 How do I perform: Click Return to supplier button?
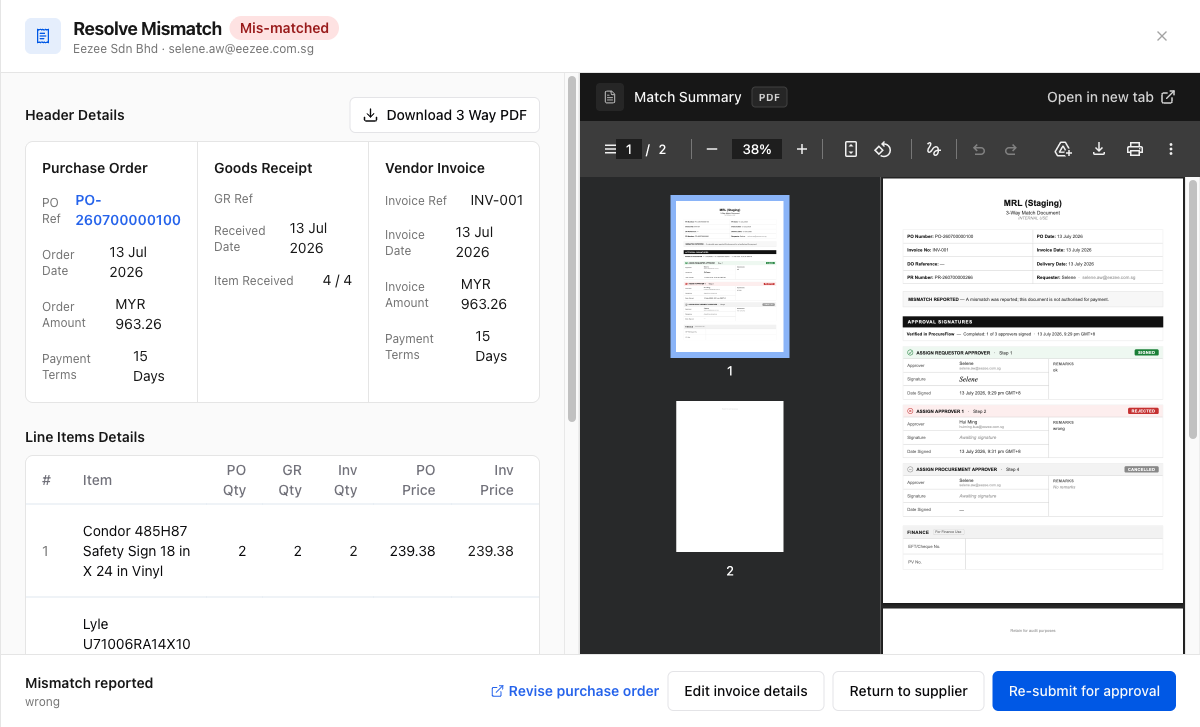[909, 691]
